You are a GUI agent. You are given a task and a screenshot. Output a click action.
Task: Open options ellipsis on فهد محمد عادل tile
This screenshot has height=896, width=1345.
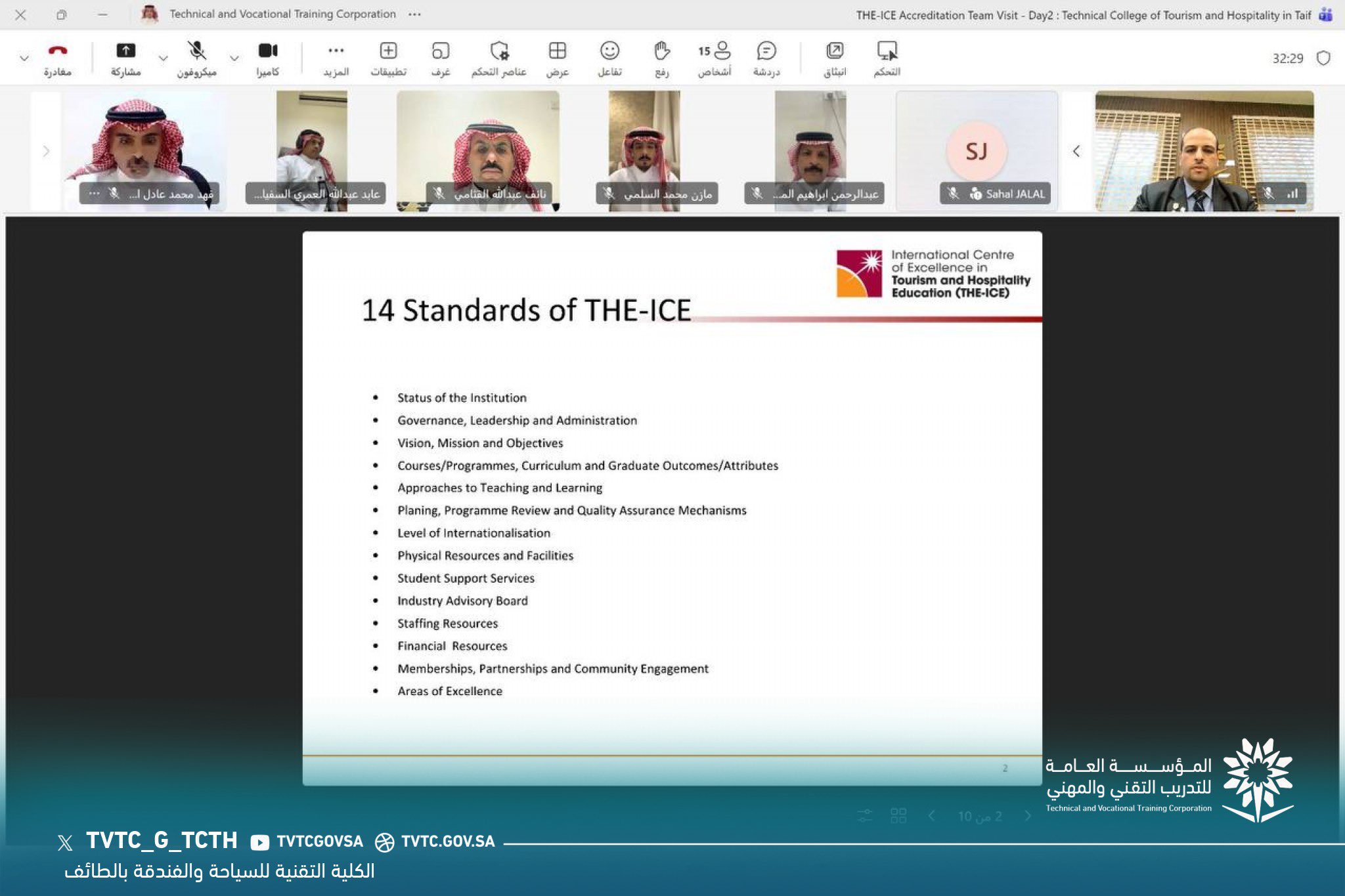(x=95, y=194)
